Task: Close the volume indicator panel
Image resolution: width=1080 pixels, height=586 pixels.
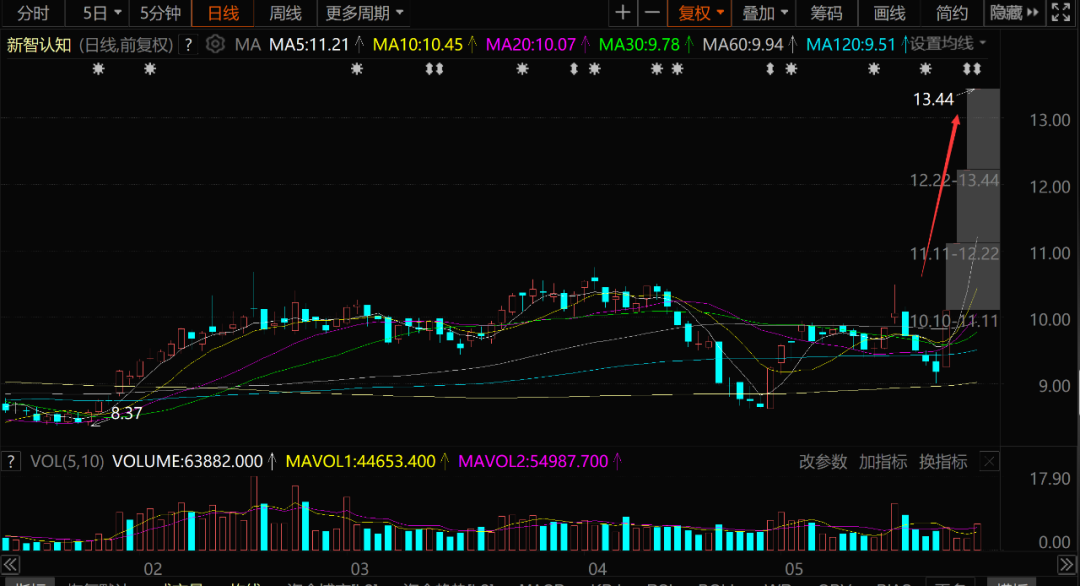Action: [989, 461]
